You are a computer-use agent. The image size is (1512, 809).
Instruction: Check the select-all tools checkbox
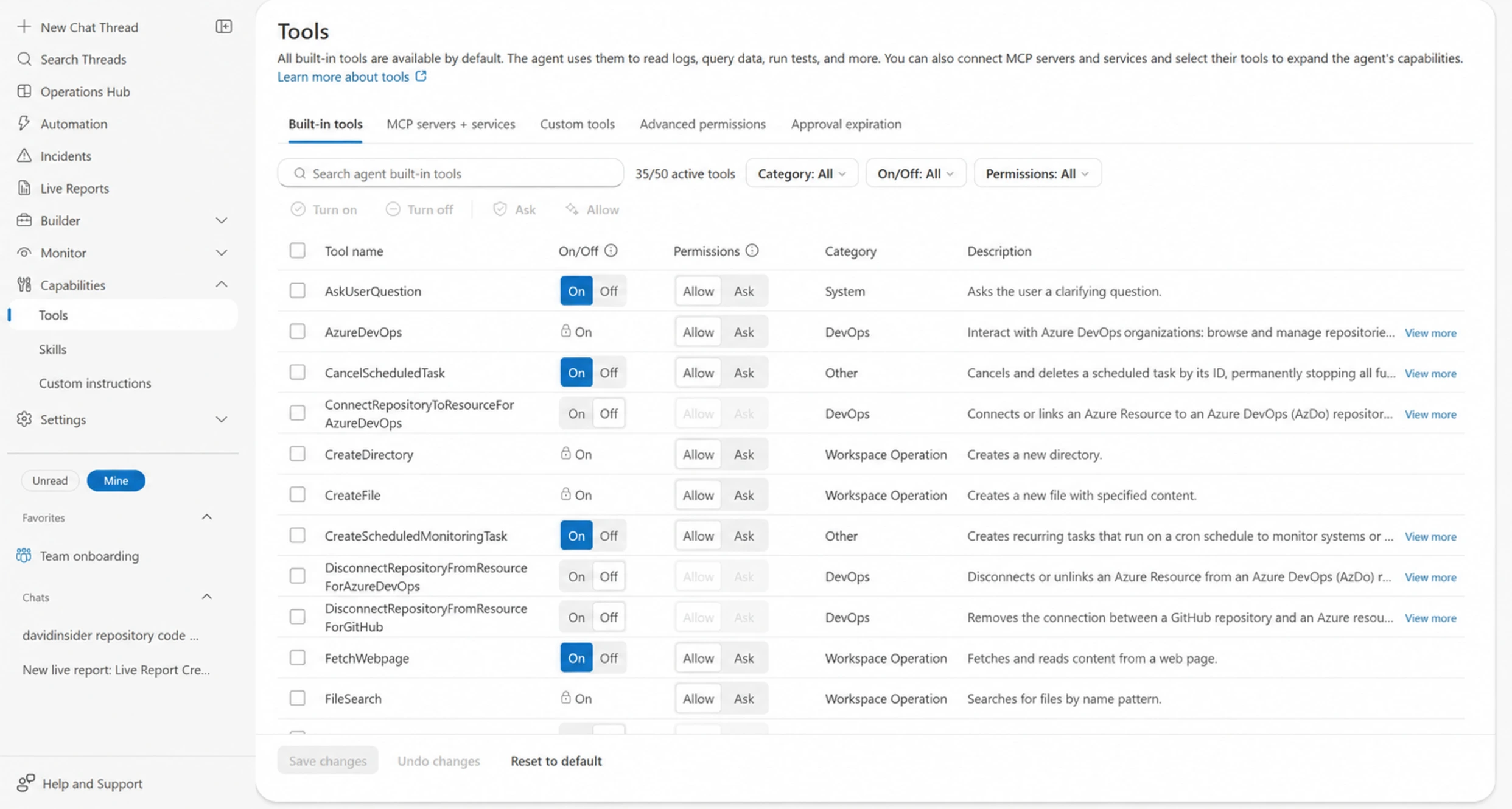[x=298, y=251]
